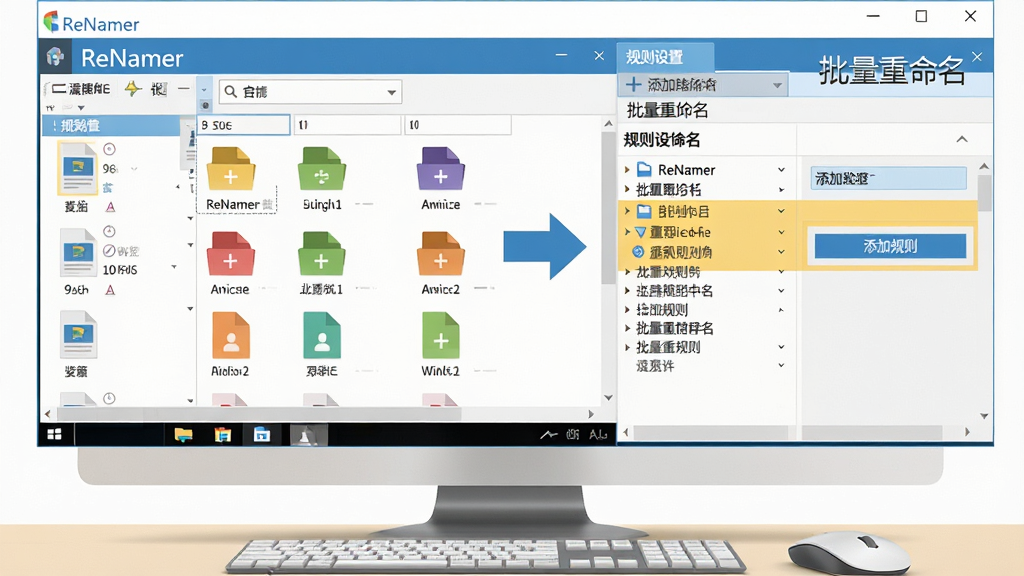Click the file grid horizontal scroll right arrow
The image size is (1024, 576).
(590, 413)
